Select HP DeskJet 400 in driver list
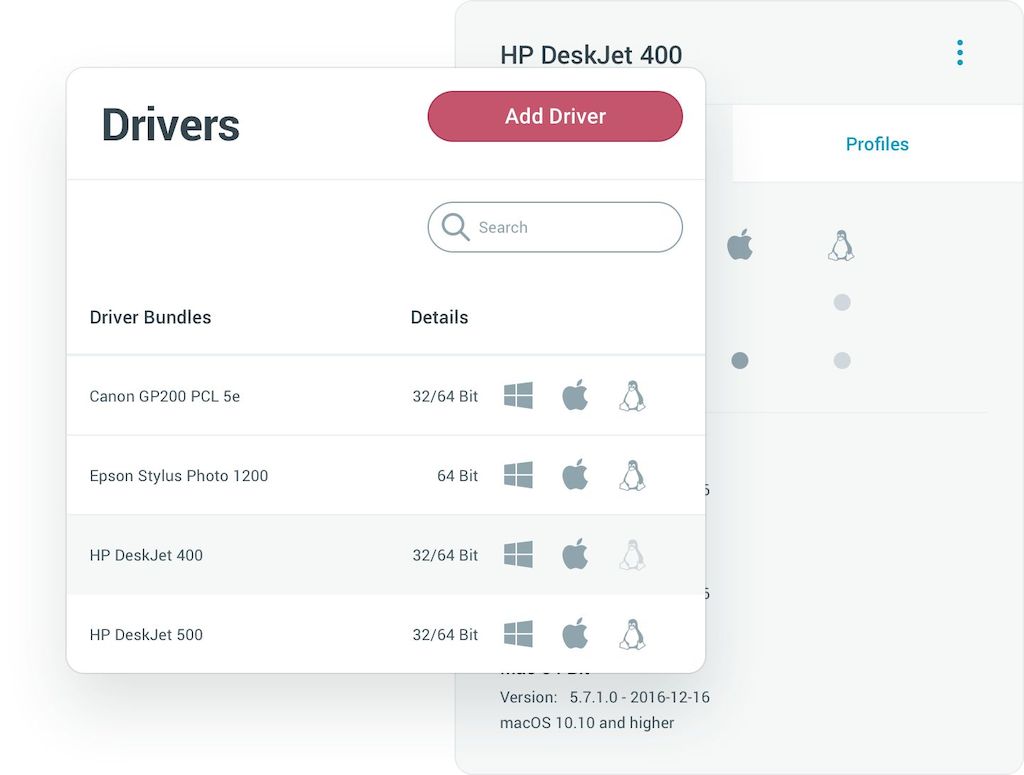This screenshot has width=1024, height=775. (385, 555)
